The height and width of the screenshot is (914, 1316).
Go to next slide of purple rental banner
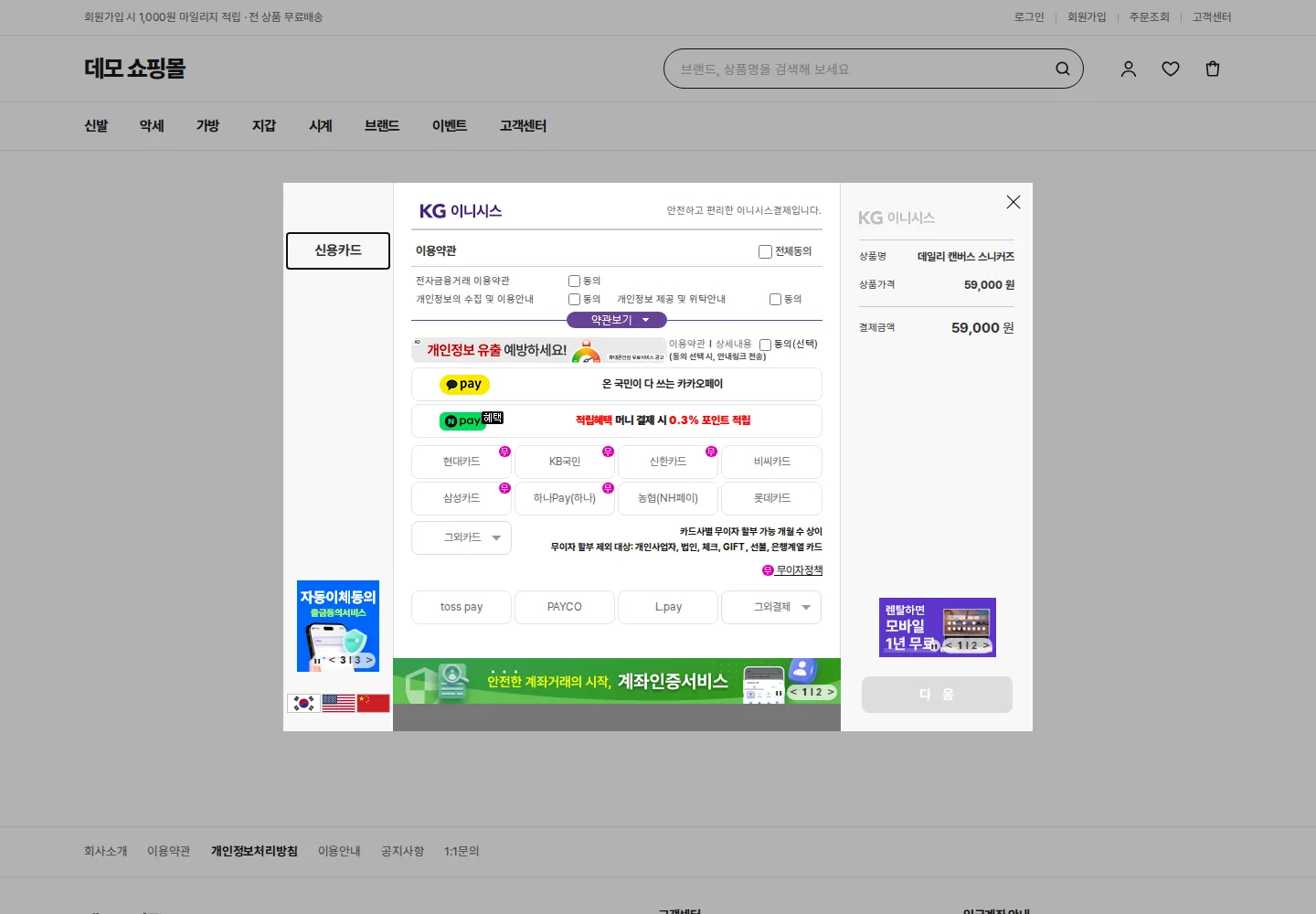click(x=986, y=645)
